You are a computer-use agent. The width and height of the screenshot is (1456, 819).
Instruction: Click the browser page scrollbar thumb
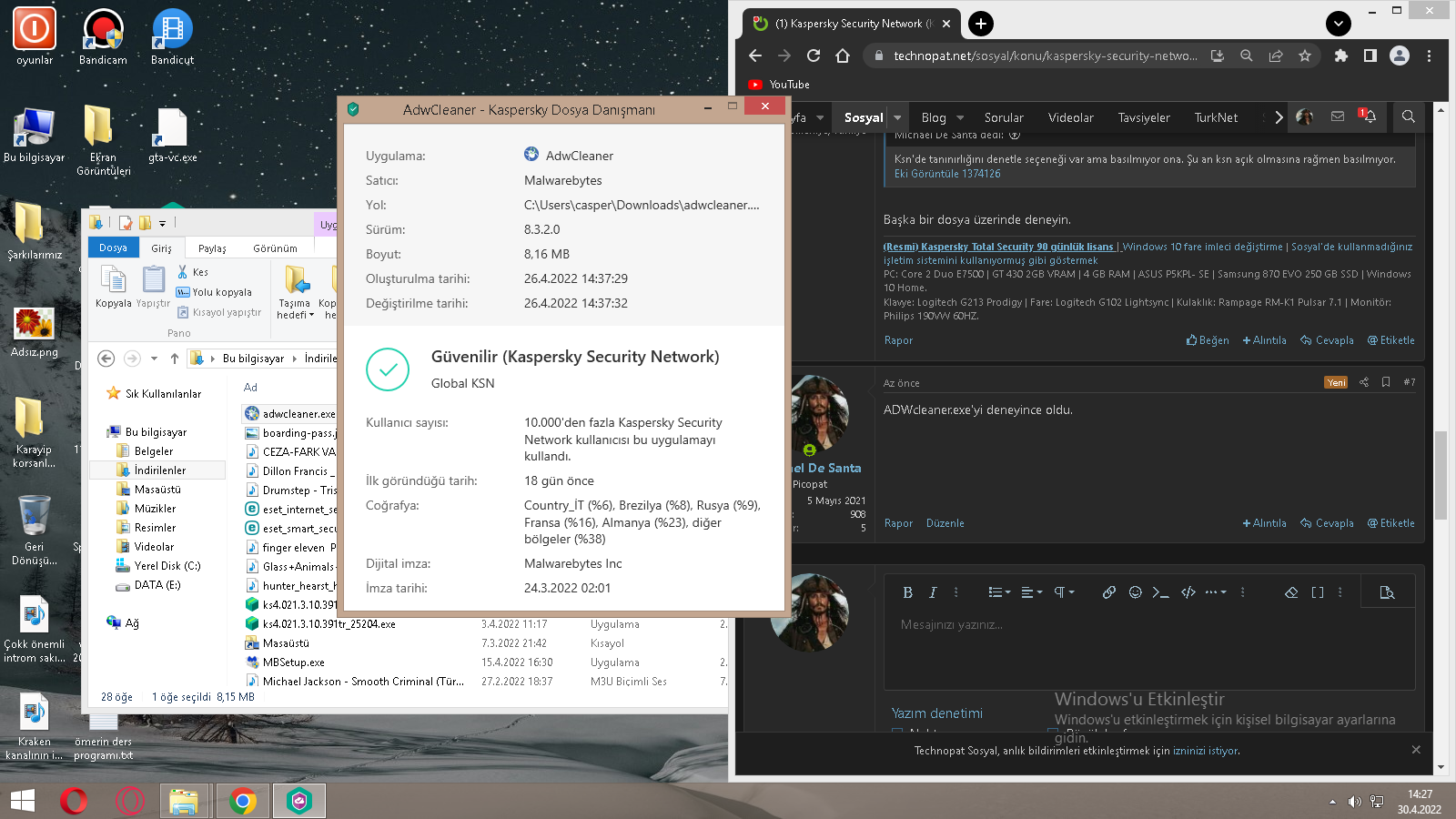1441,475
